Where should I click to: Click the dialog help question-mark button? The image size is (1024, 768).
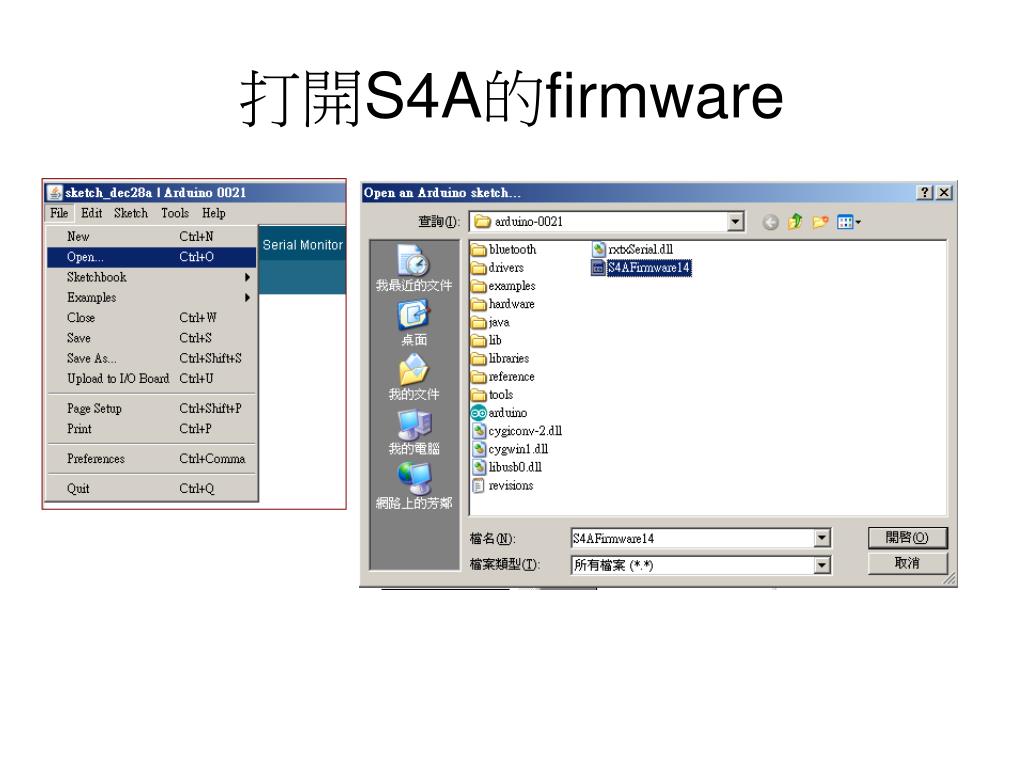click(925, 193)
